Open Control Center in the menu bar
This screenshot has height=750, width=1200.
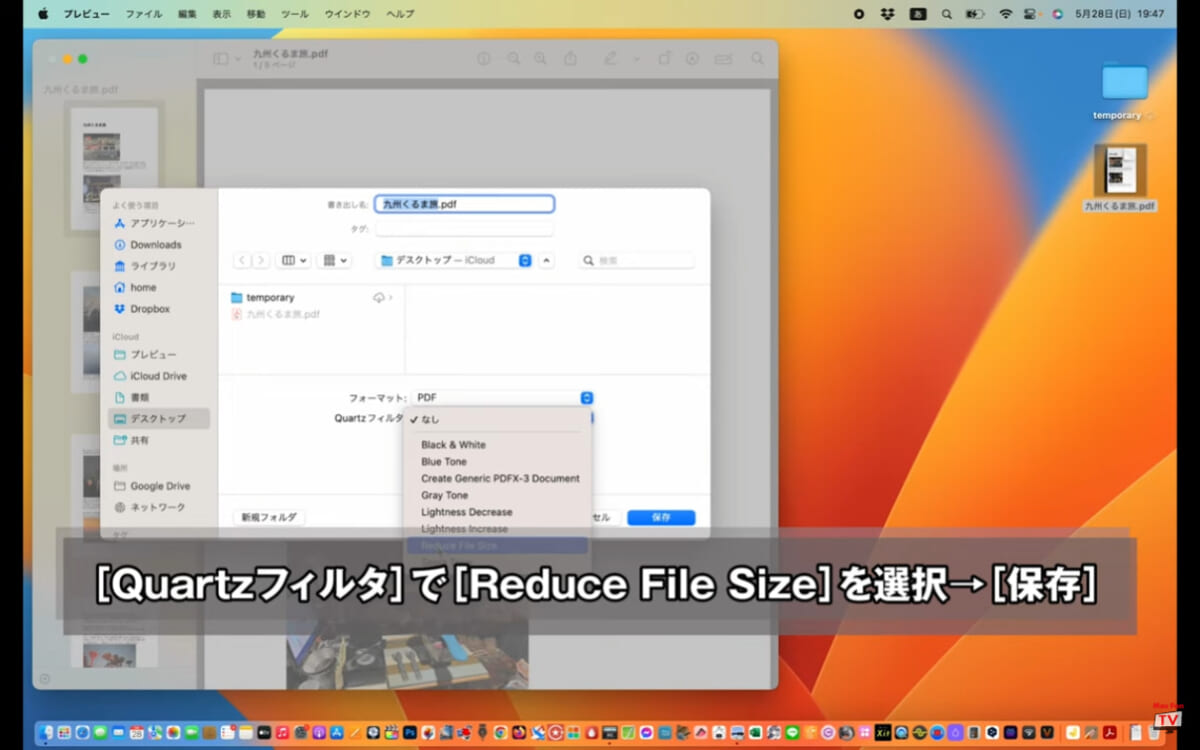click(1030, 14)
